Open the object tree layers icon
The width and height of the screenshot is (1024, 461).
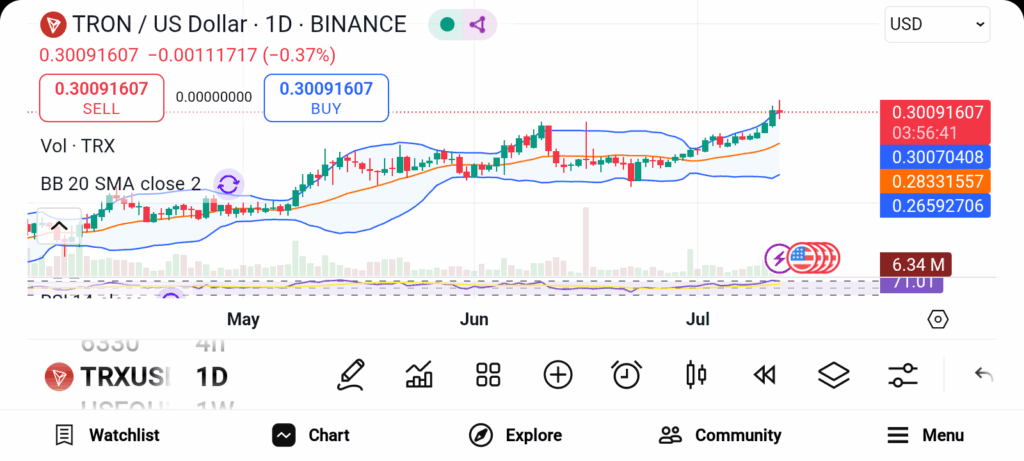pyautogui.click(x=833, y=375)
